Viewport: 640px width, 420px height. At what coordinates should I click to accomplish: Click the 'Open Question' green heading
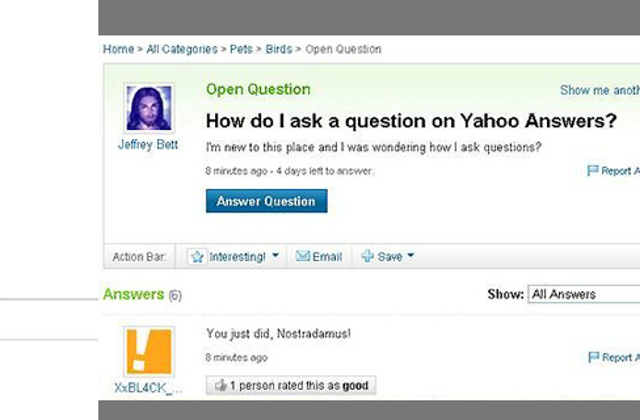tap(258, 89)
